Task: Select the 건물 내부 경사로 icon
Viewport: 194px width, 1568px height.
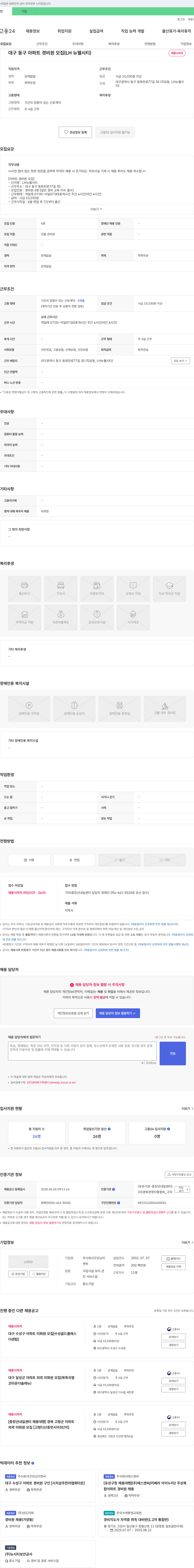Action: point(165,709)
